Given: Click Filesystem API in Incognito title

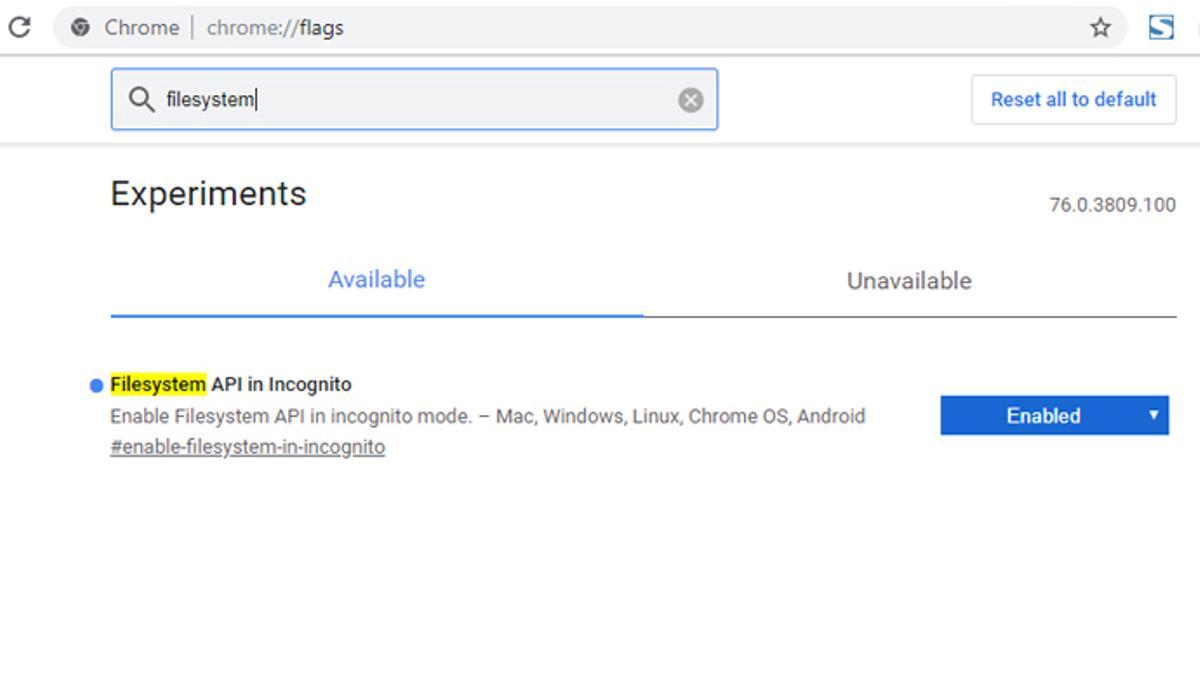Looking at the screenshot, I should 231,384.
